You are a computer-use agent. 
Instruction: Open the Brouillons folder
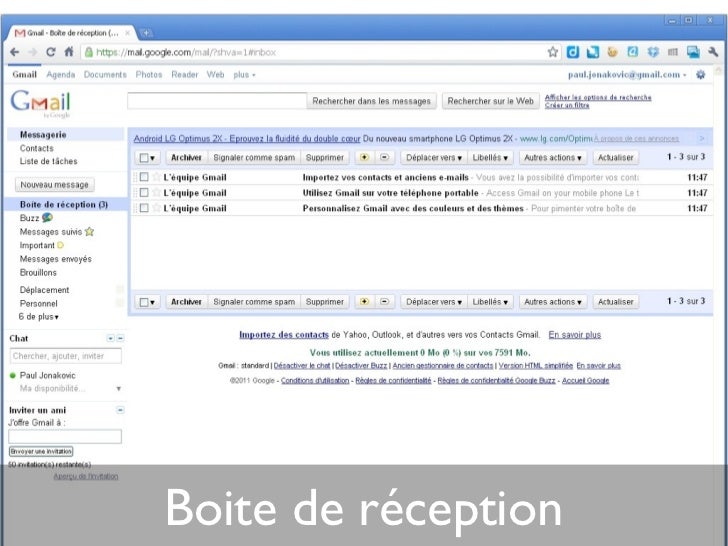(38, 273)
